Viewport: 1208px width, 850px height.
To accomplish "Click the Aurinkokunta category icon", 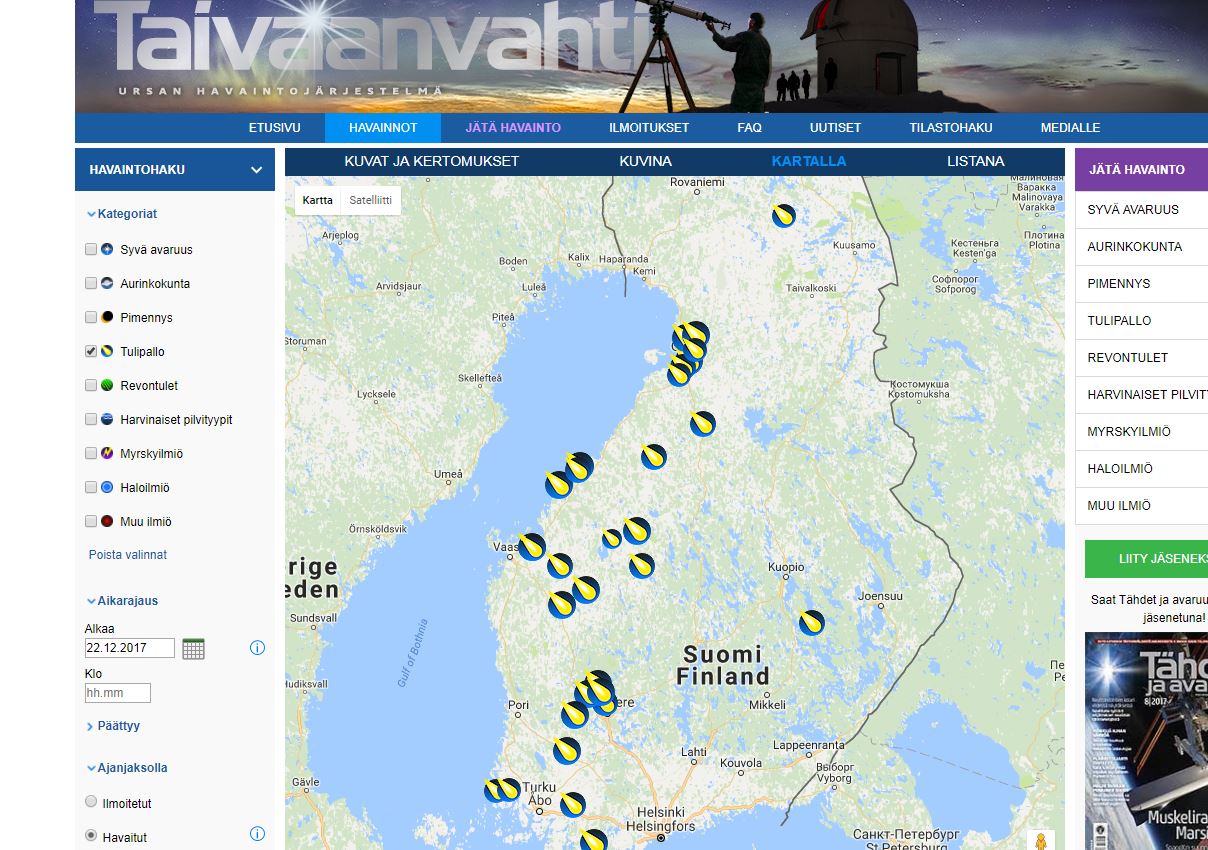I will [x=107, y=284].
